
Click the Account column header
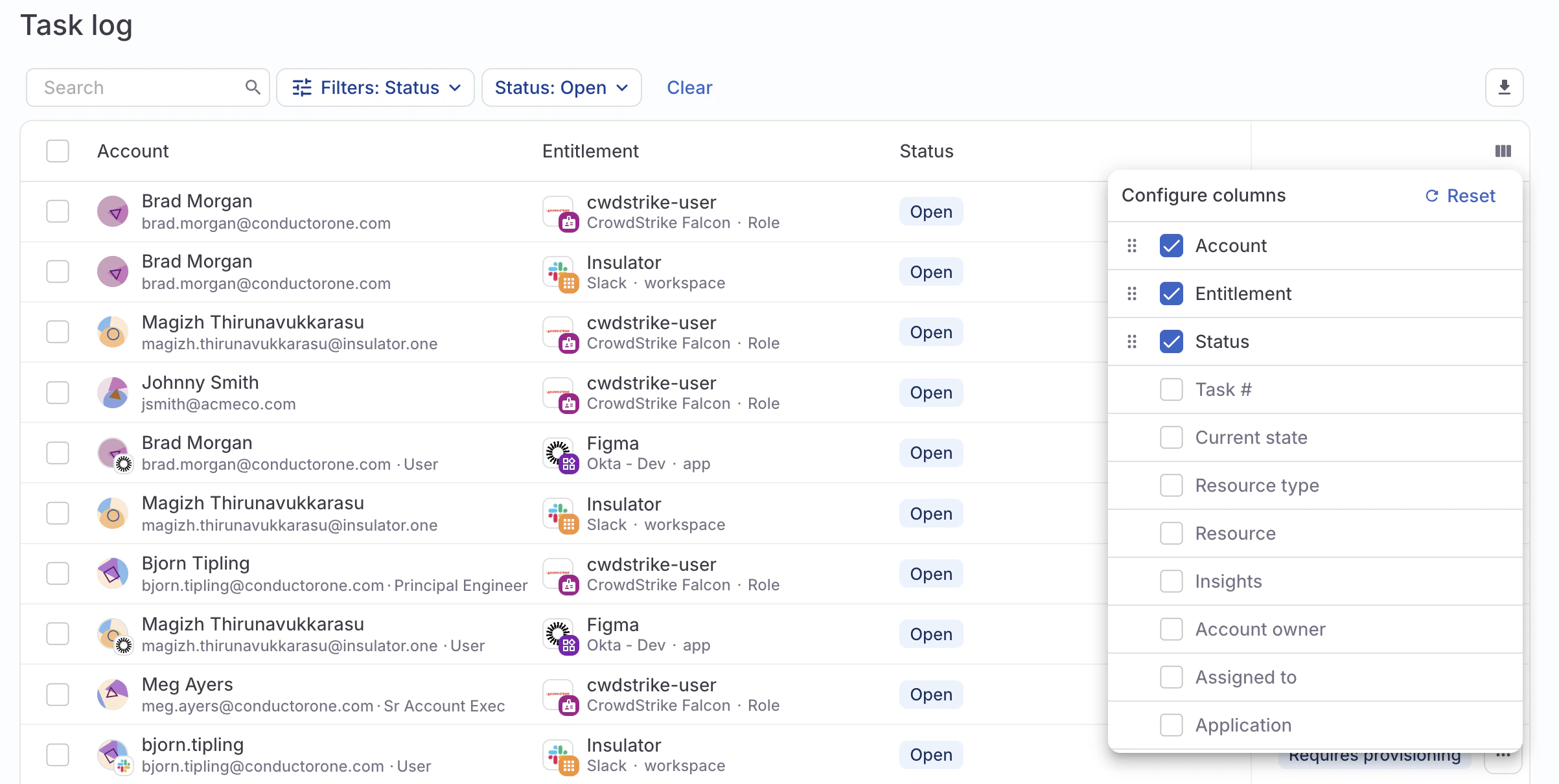point(133,151)
